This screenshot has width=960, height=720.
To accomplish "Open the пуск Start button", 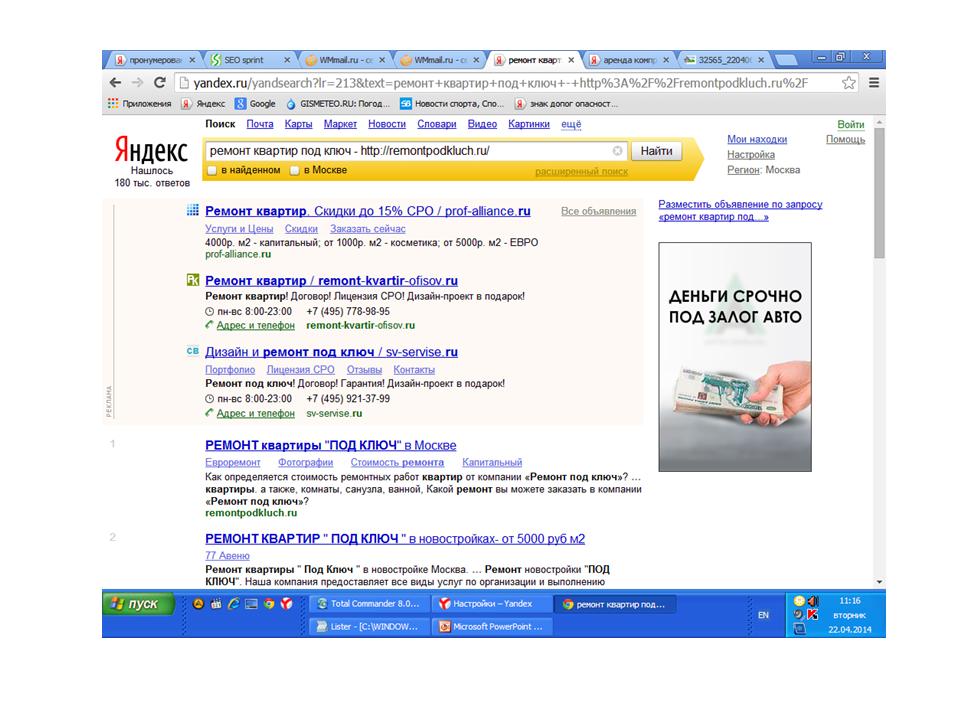I will 138,604.
